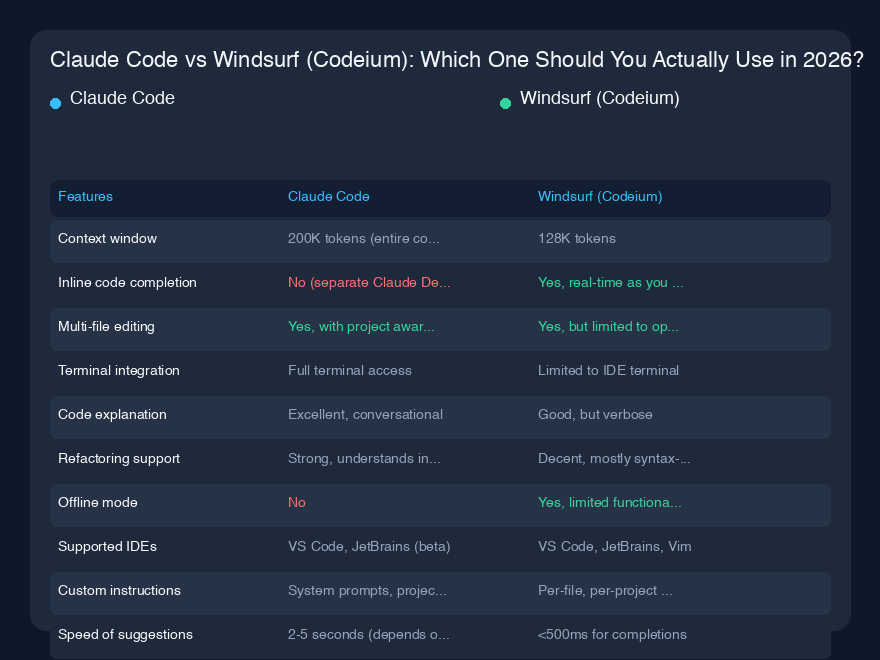
Task: Click the 'Excellent, conversational' cell
Action: point(365,415)
